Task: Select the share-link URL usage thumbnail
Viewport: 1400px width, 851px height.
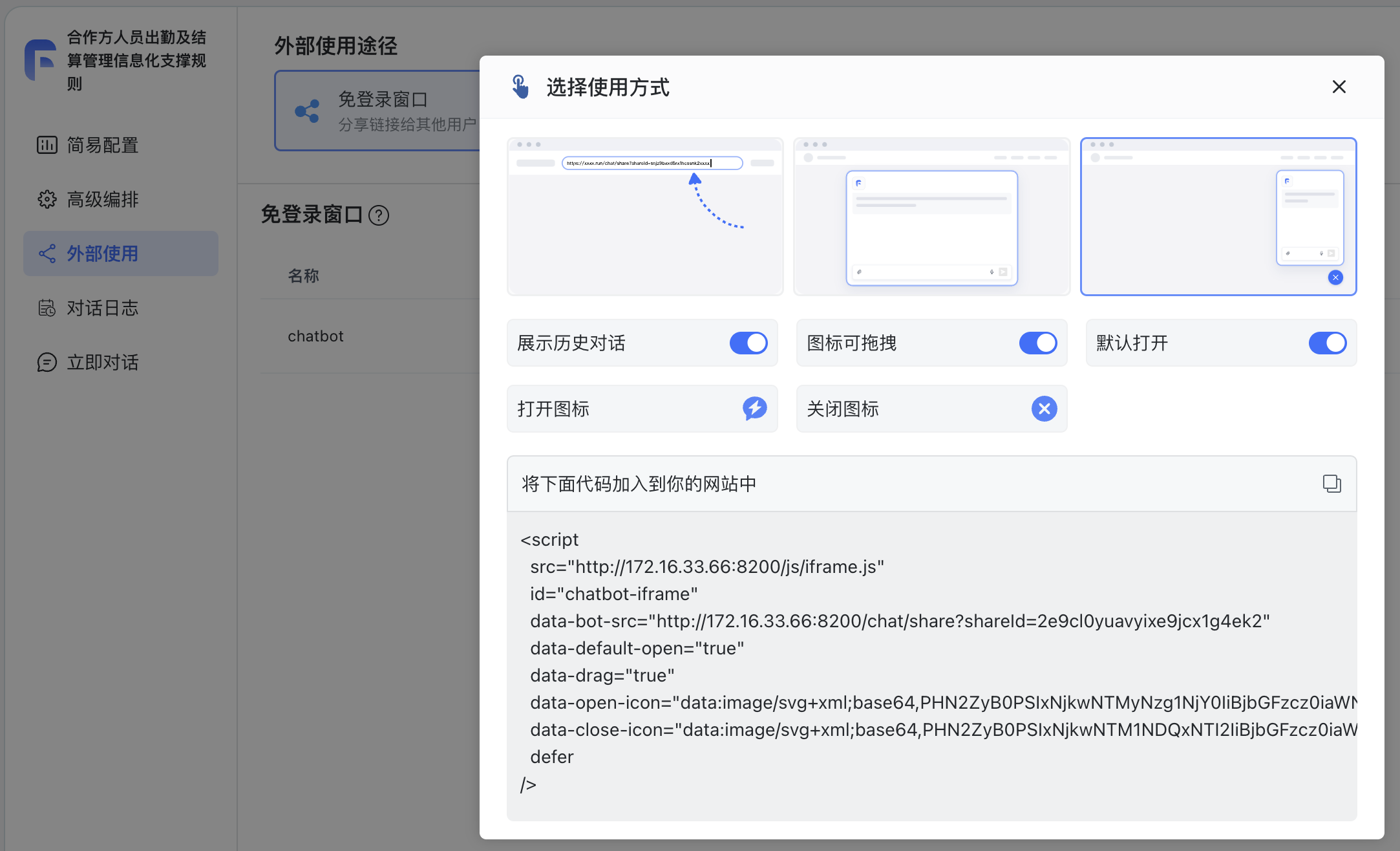Action: point(645,217)
